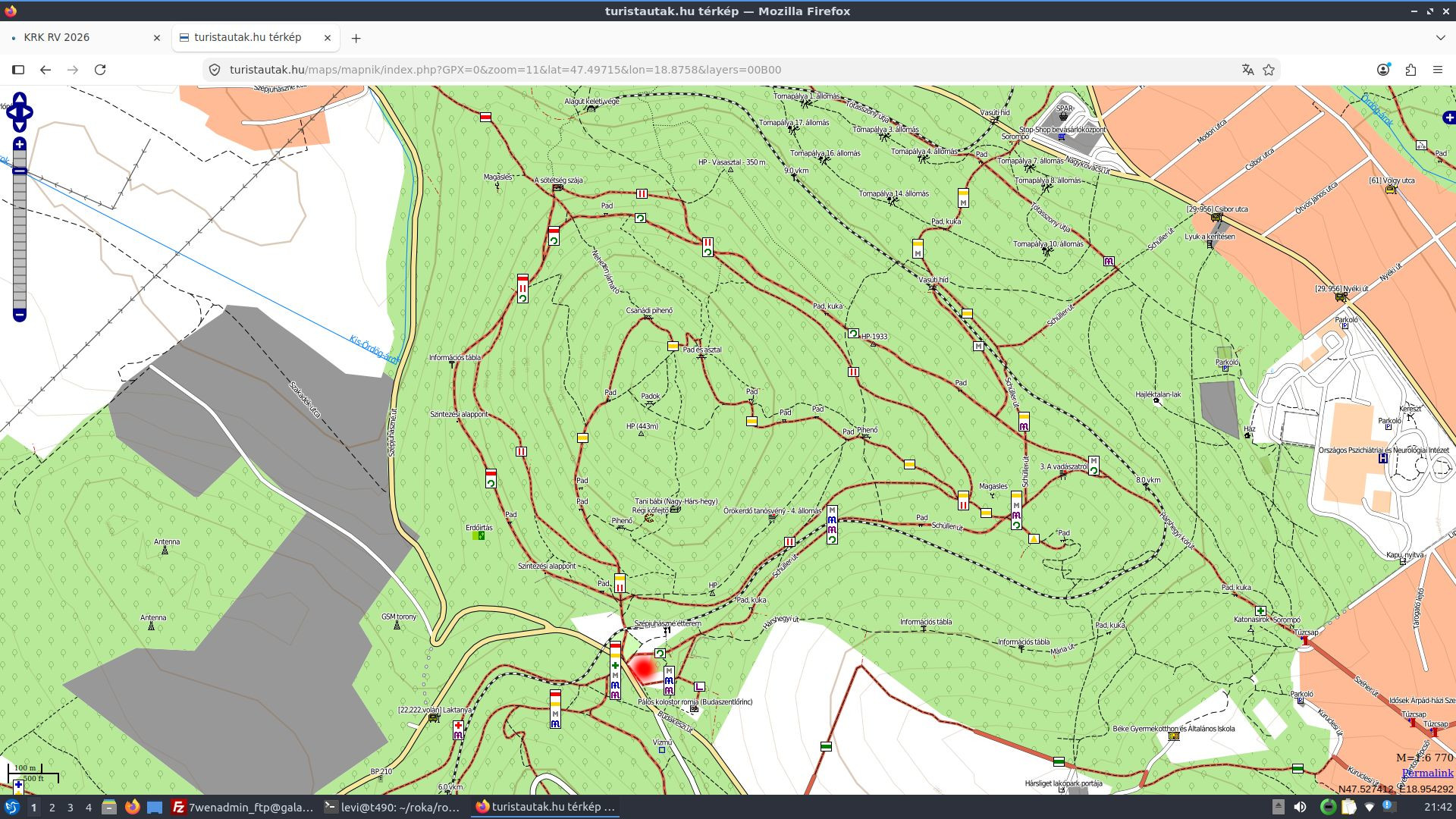Open the list all tabs dropdown
Viewport: 1456px width, 819px height.
tap(1440, 37)
